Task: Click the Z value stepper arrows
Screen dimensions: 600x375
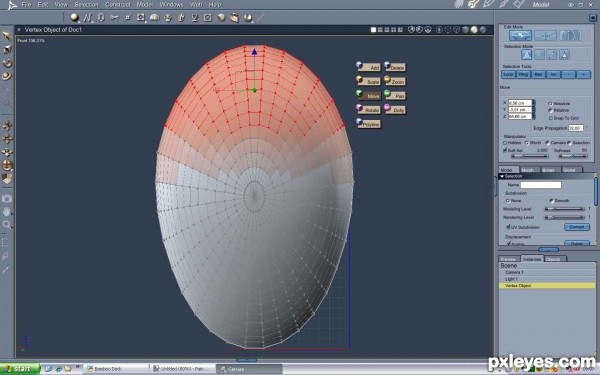Action: click(x=534, y=116)
